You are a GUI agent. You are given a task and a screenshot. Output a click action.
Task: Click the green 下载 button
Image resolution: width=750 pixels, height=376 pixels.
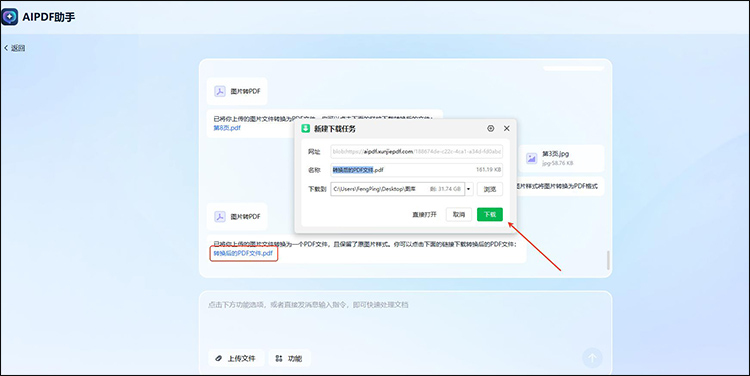pos(490,214)
